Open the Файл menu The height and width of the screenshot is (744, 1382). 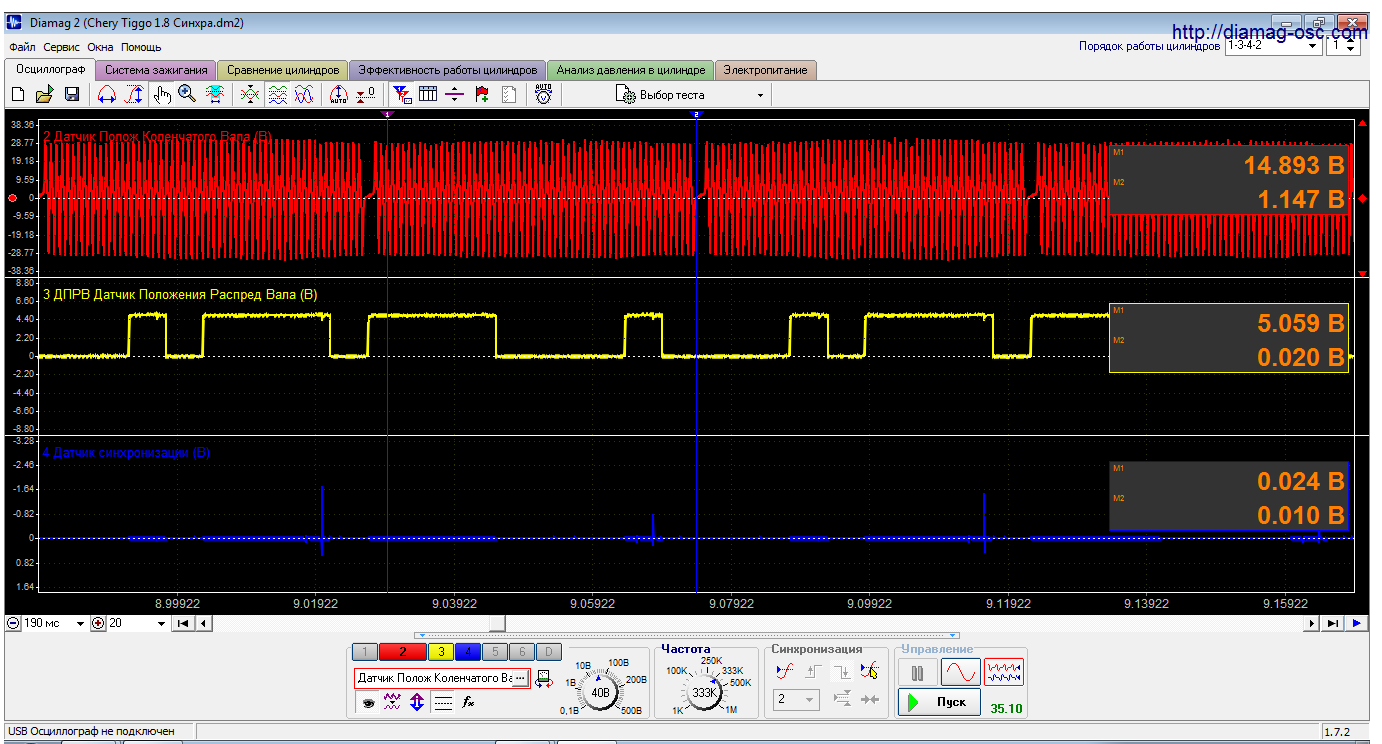22,47
